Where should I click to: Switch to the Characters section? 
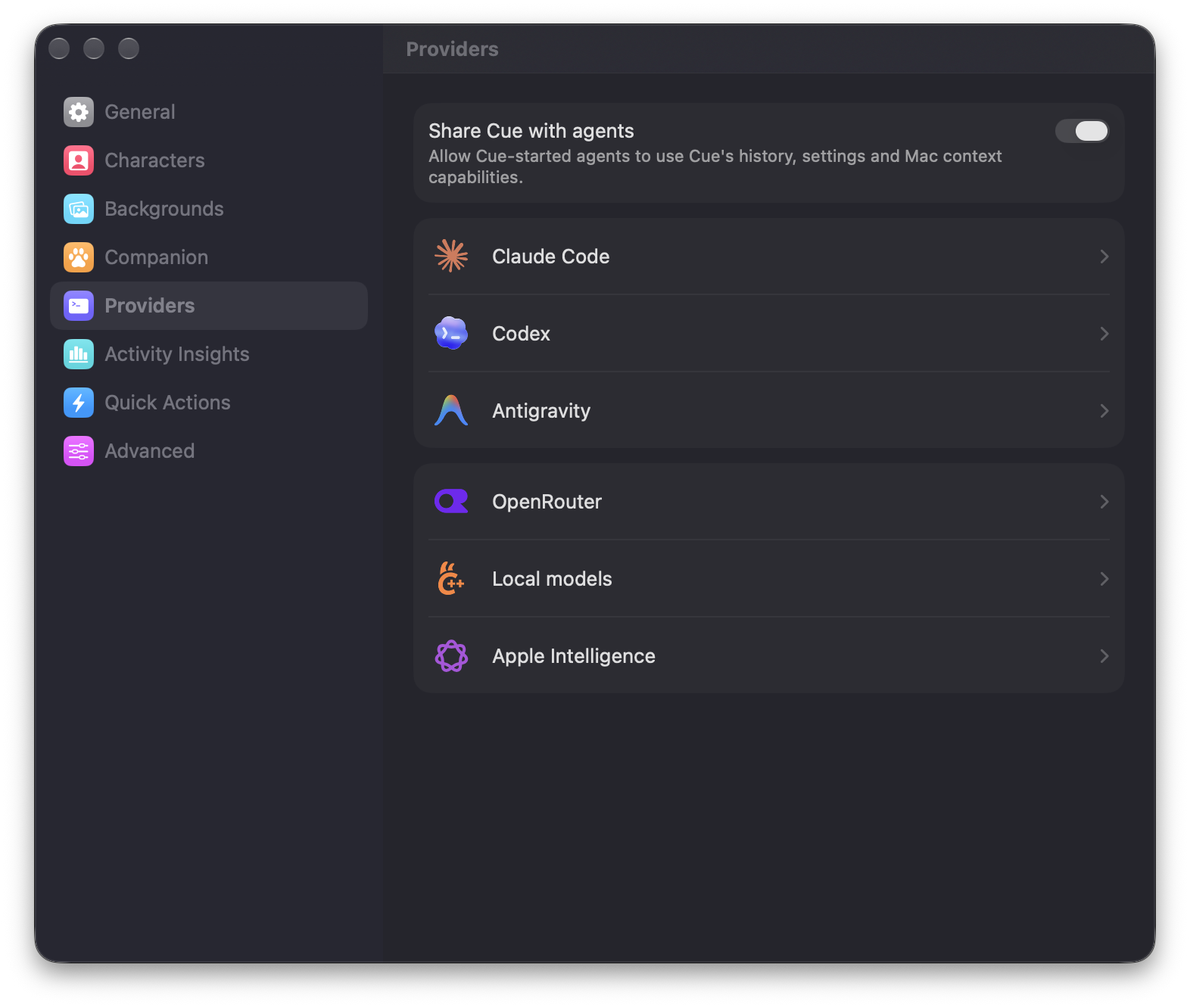click(x=209, y=160)
